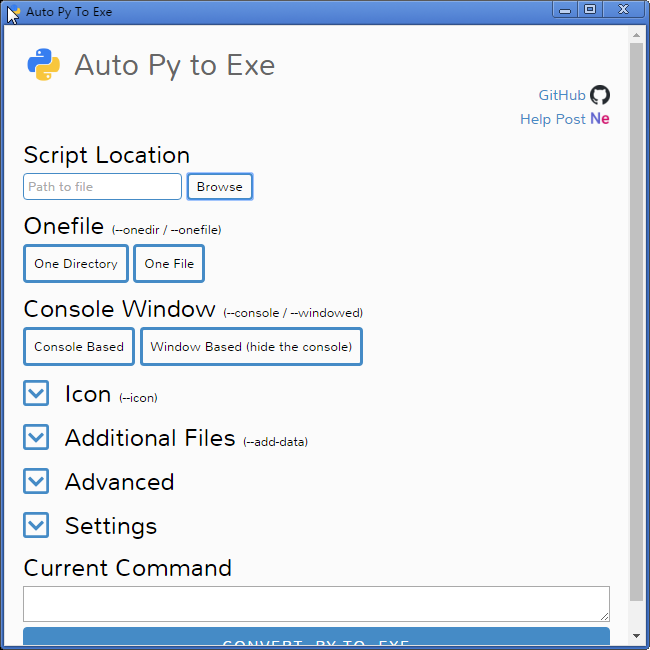Click the Settings heading text

click(x=111, y=526)
